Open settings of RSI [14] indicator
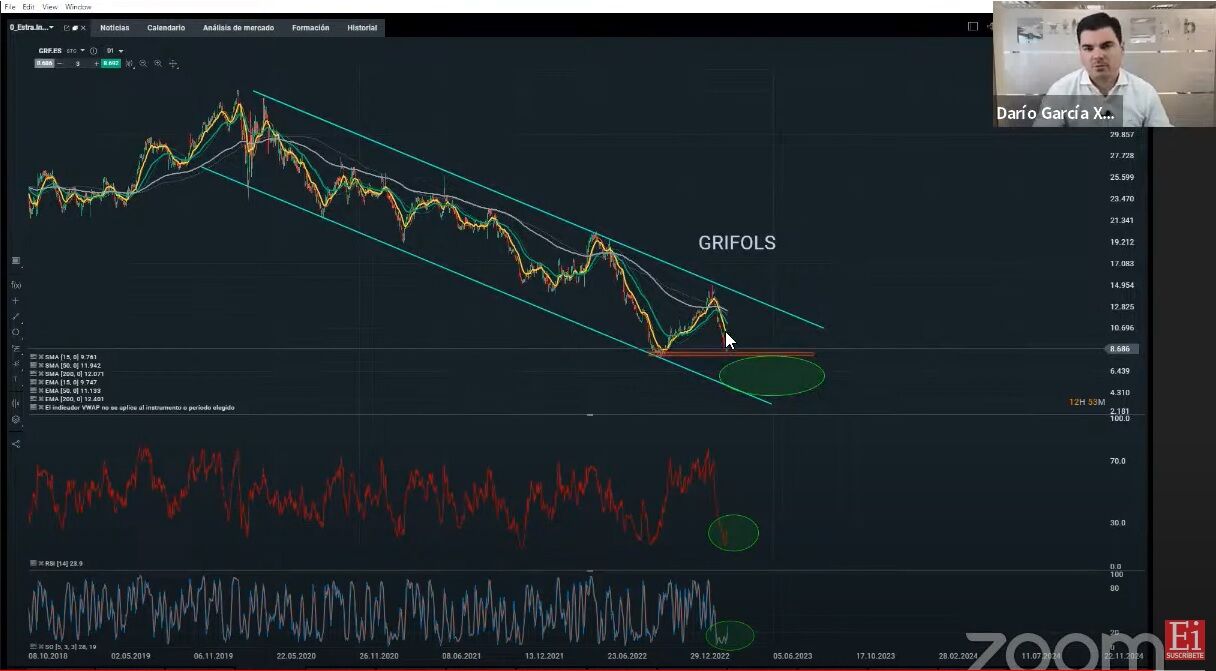Image resolution: width=1216 pixels, height=671 pixels. 33,564
